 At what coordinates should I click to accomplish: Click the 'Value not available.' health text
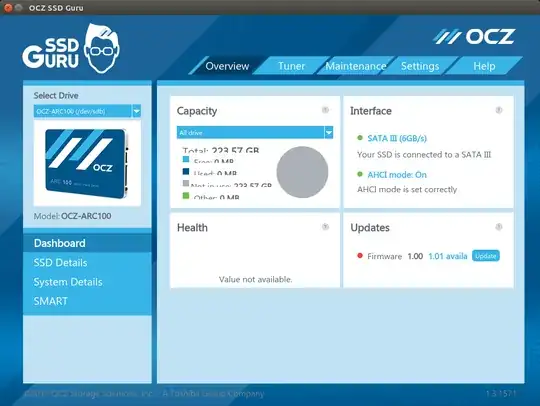pyautogui.click(x=256, y=279)
